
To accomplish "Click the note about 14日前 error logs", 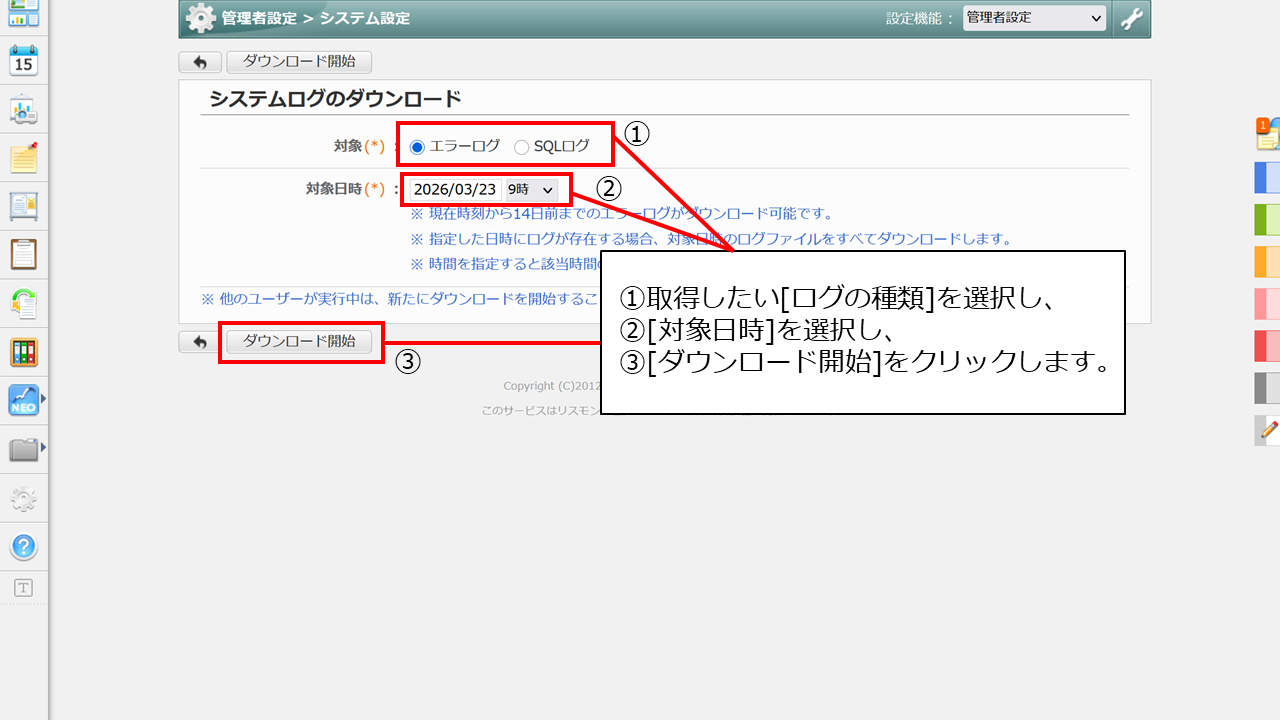I will (x=622, y=213).
